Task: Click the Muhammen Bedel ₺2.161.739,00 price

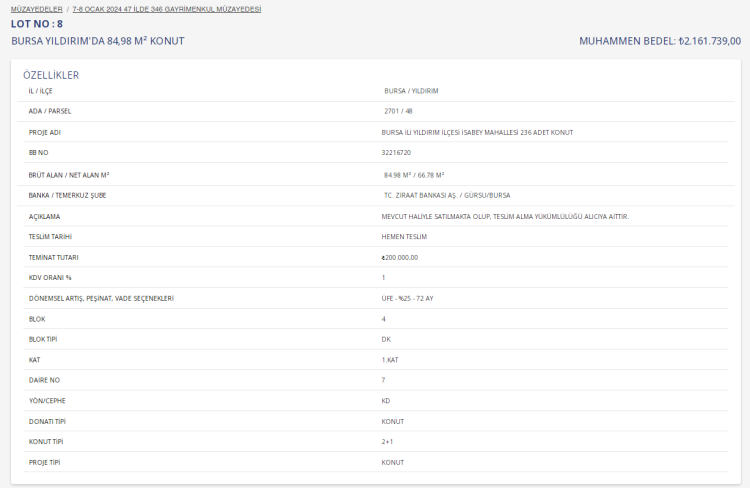Action: tap(659, 41)
